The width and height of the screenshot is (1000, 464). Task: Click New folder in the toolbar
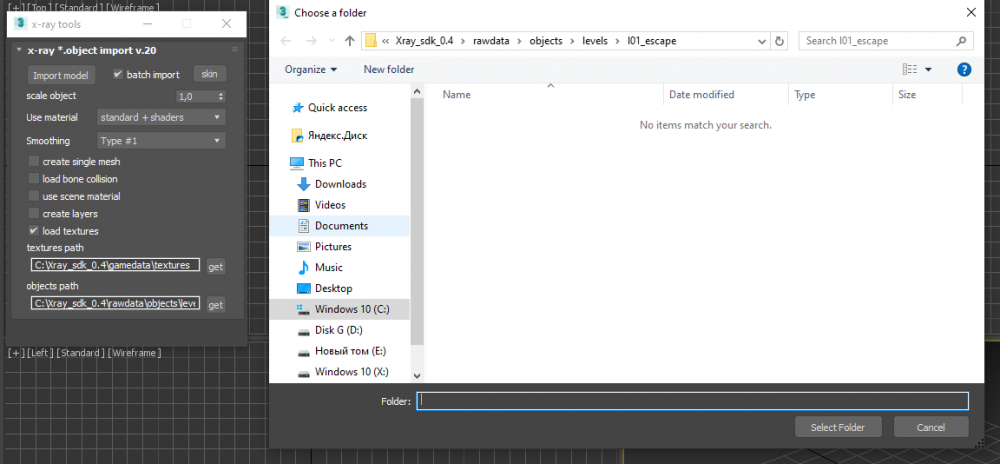pyautogui.click(x=388, y=69)
